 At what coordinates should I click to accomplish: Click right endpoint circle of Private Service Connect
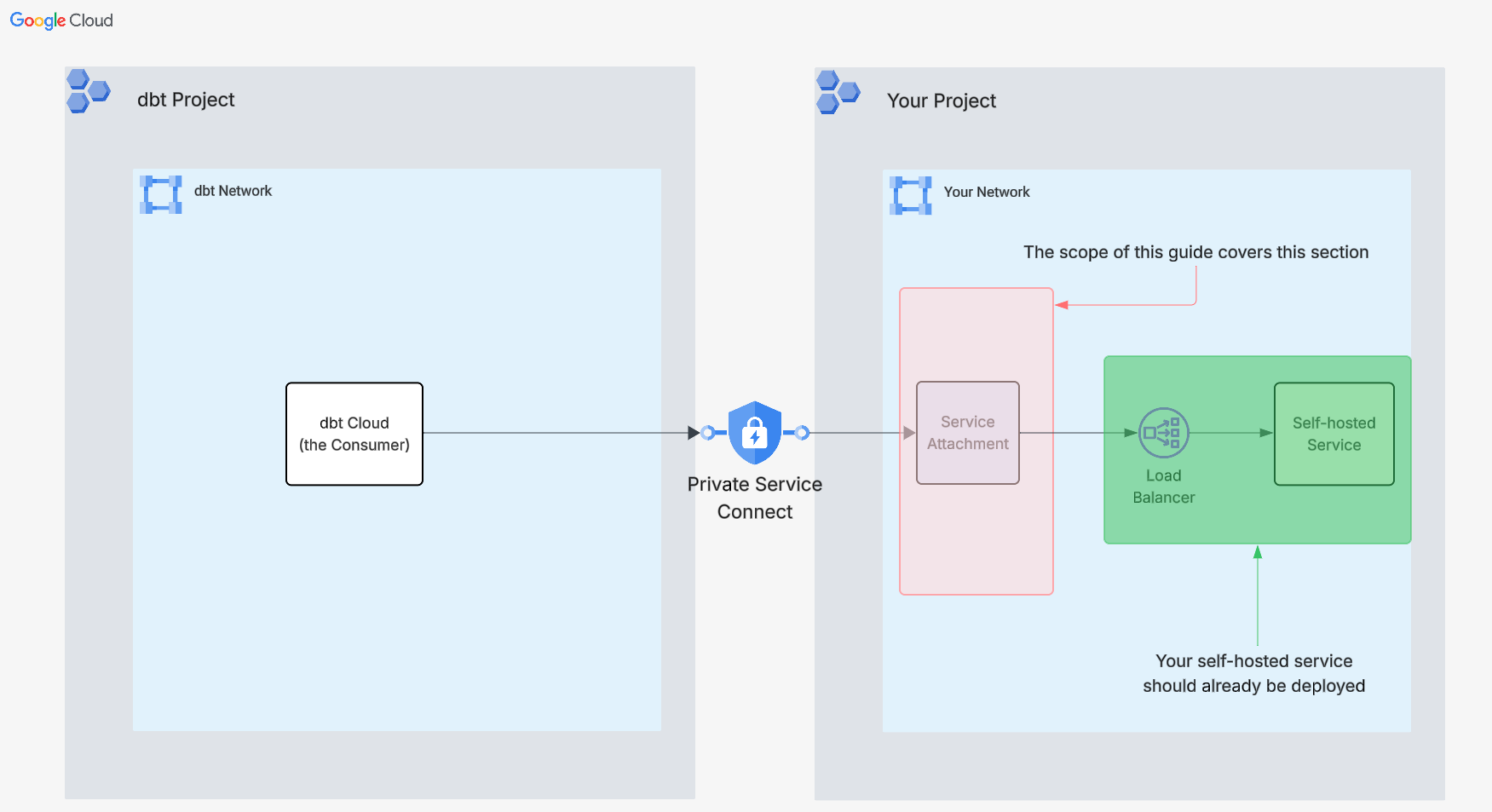[802, 433]
